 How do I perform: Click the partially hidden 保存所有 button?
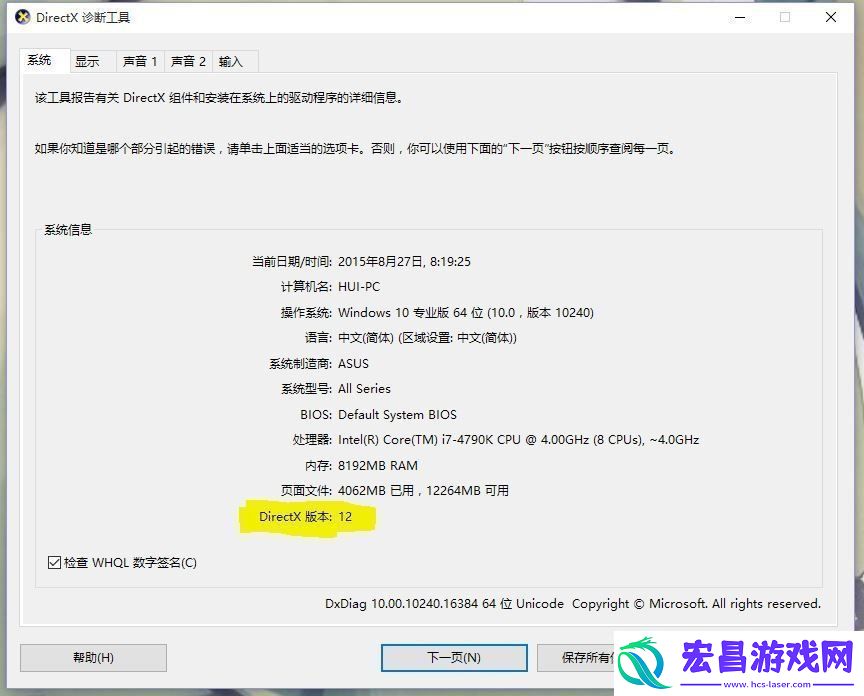576,657
